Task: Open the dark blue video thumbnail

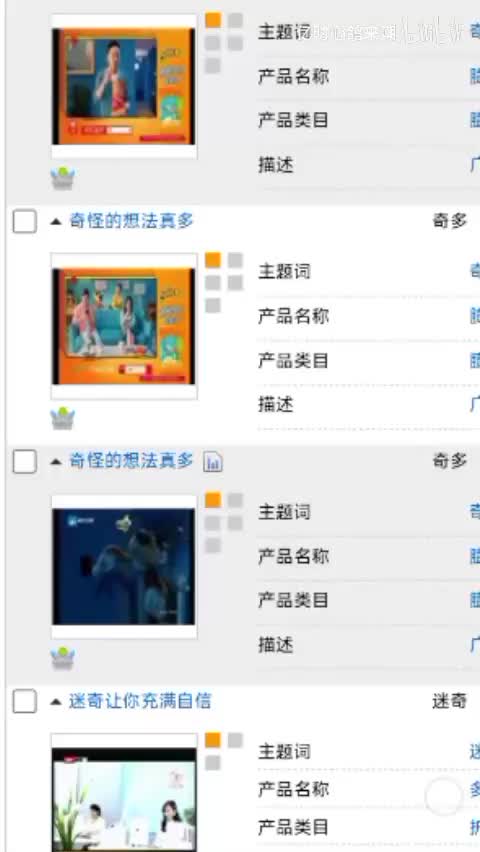Action: [x=124, y=566]
